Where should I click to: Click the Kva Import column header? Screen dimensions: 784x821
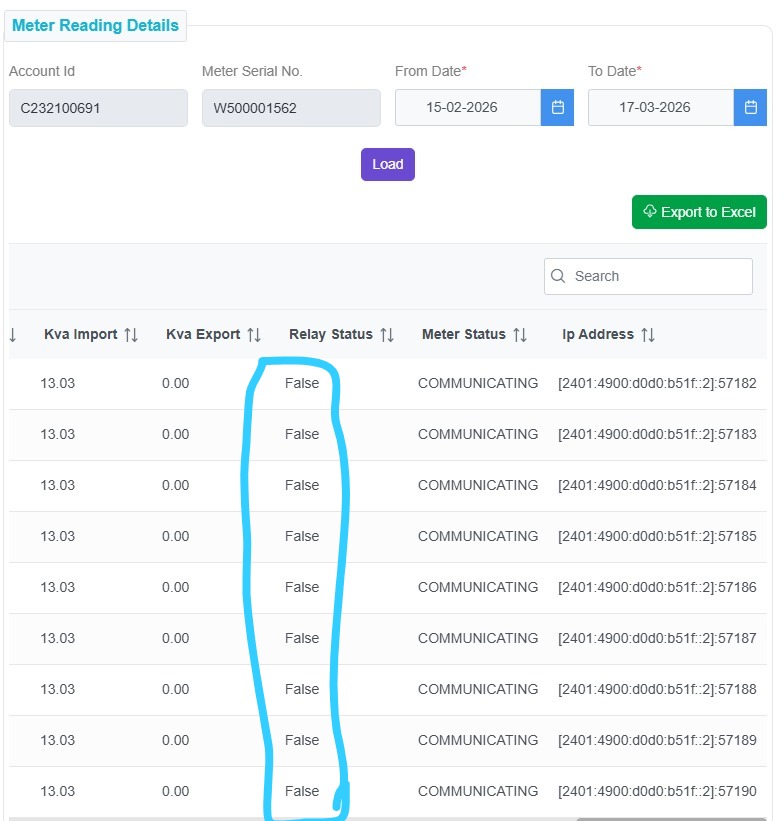80,335
